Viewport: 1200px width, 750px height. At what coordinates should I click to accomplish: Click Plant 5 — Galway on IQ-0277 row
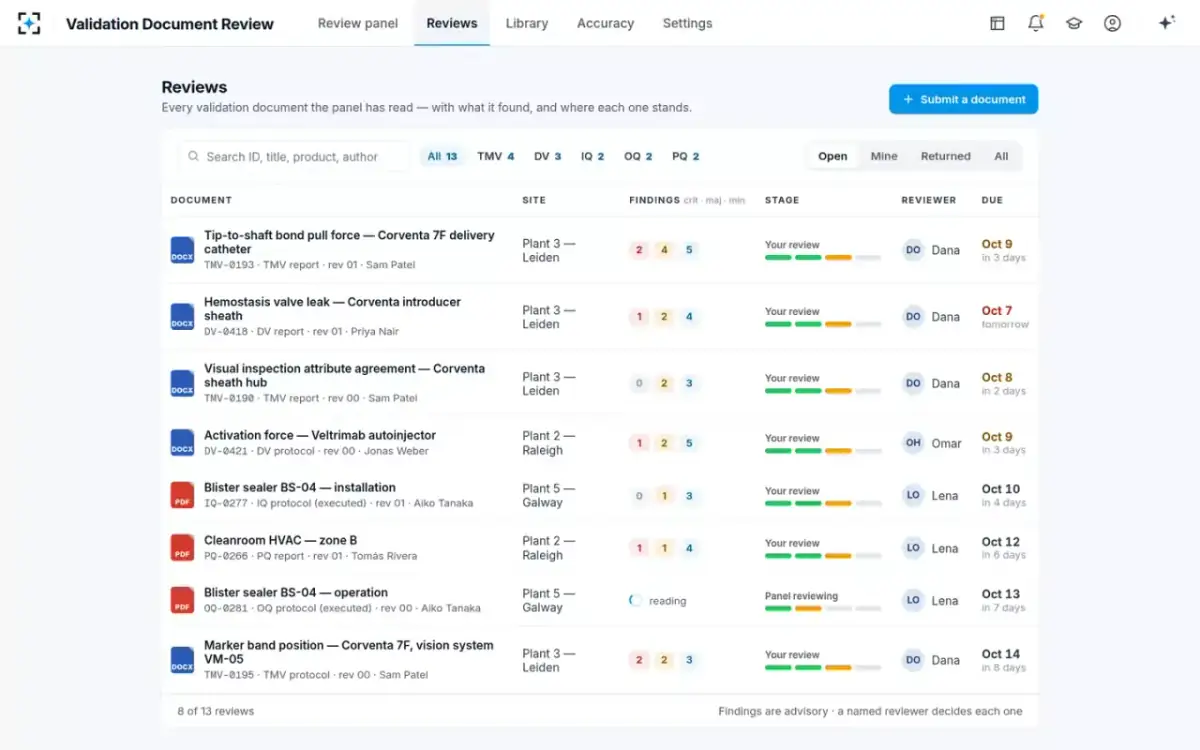click(x=549, y=496)
